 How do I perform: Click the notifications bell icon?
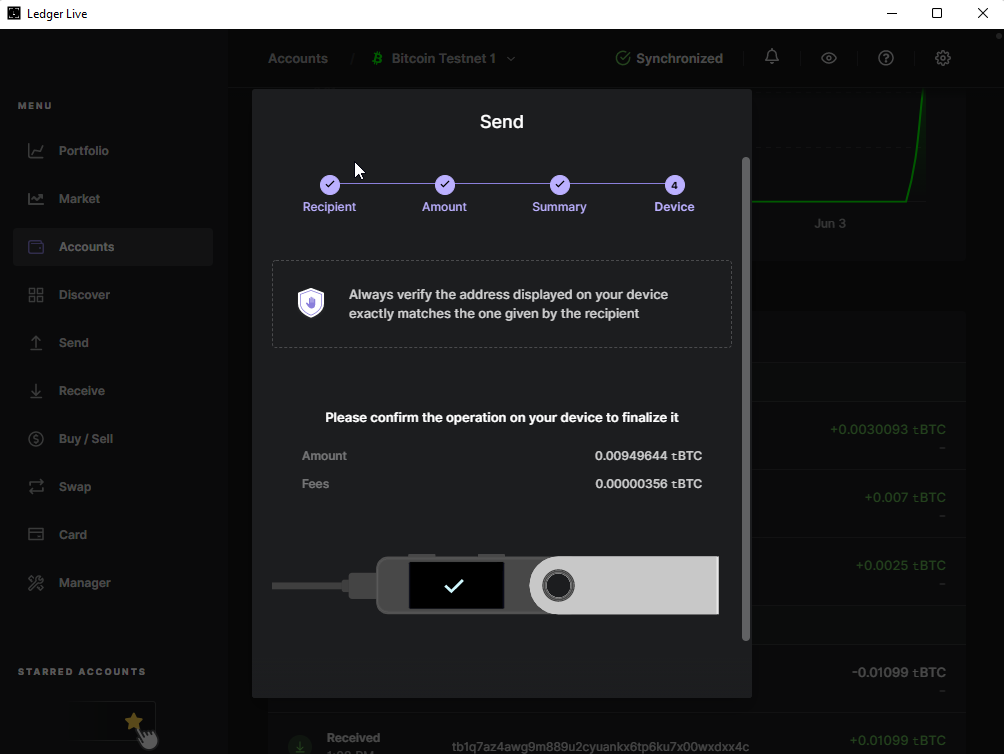772,58
